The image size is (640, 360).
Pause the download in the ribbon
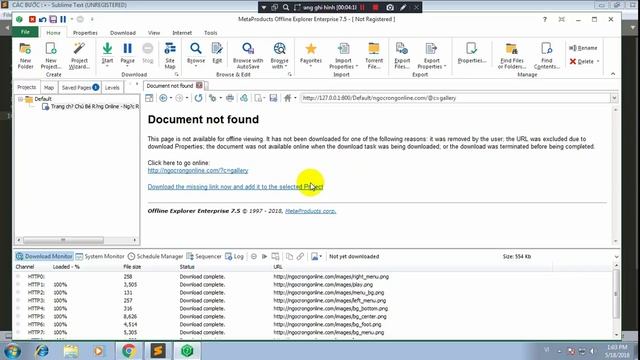click(x=127, y=54)
